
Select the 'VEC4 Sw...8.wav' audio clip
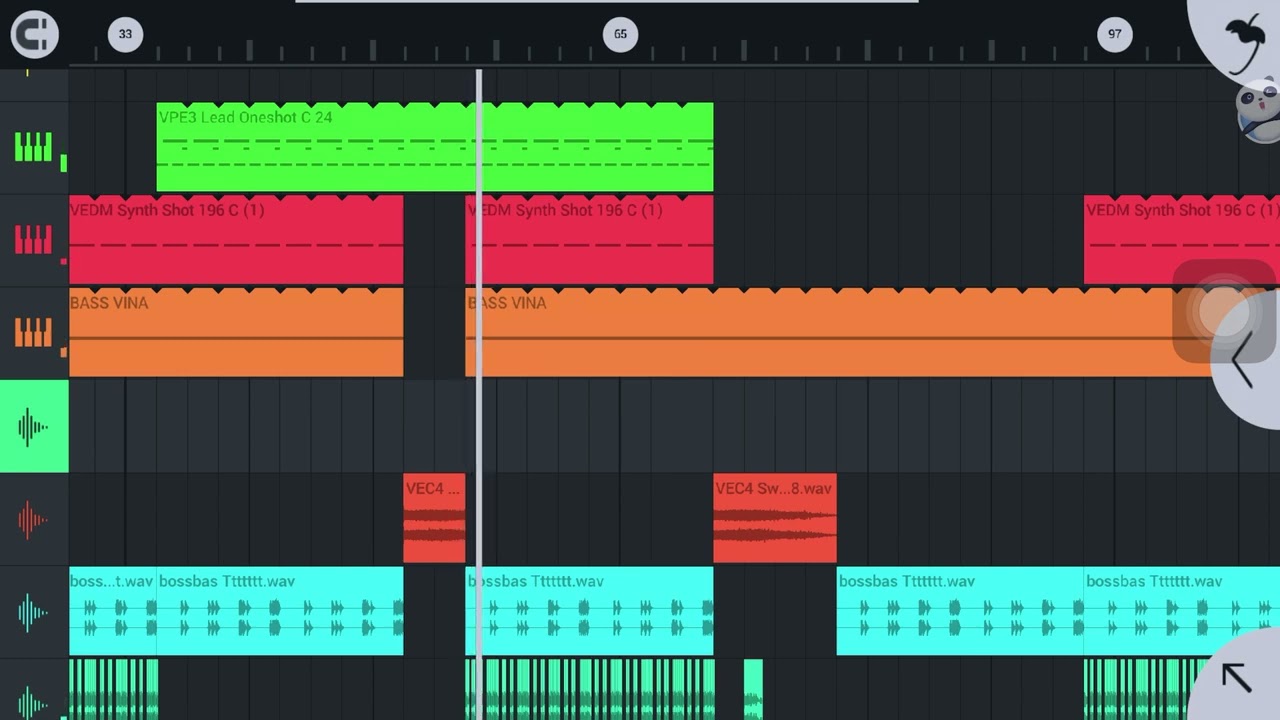click(775, 519)
